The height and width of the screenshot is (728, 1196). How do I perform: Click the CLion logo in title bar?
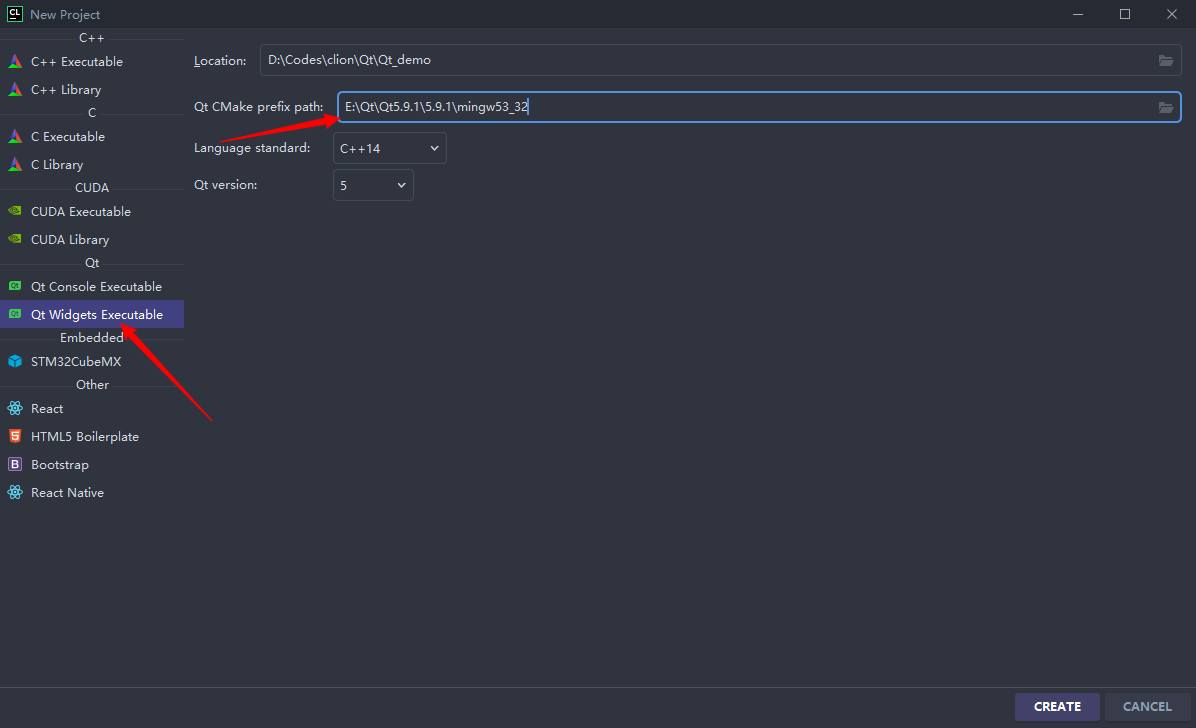[x=14, y=14]
